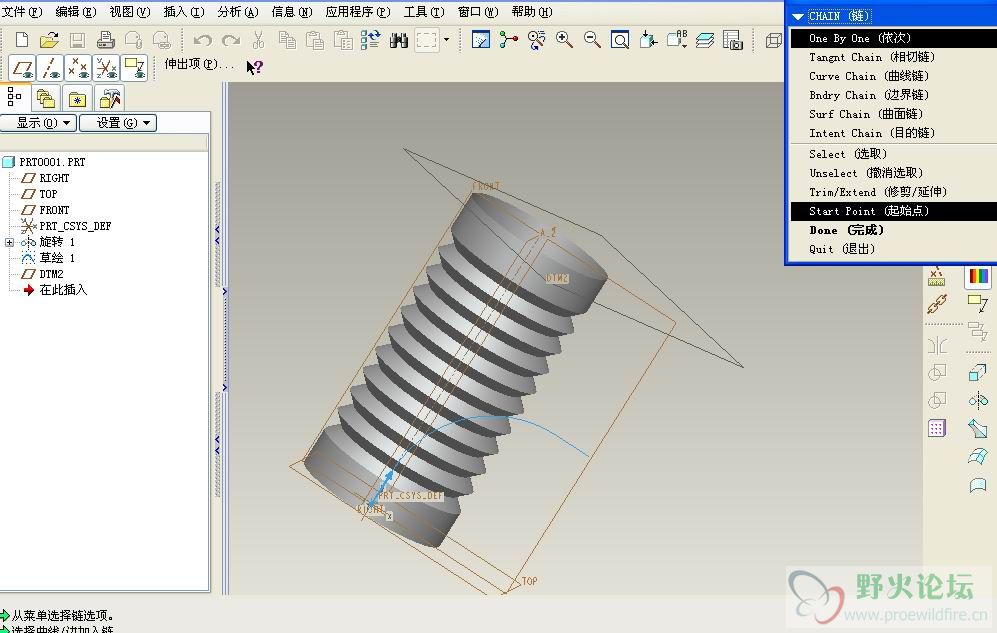Click the color appearance swatch icon
Screen dimensions: 997x633
[x=978, y=276]
